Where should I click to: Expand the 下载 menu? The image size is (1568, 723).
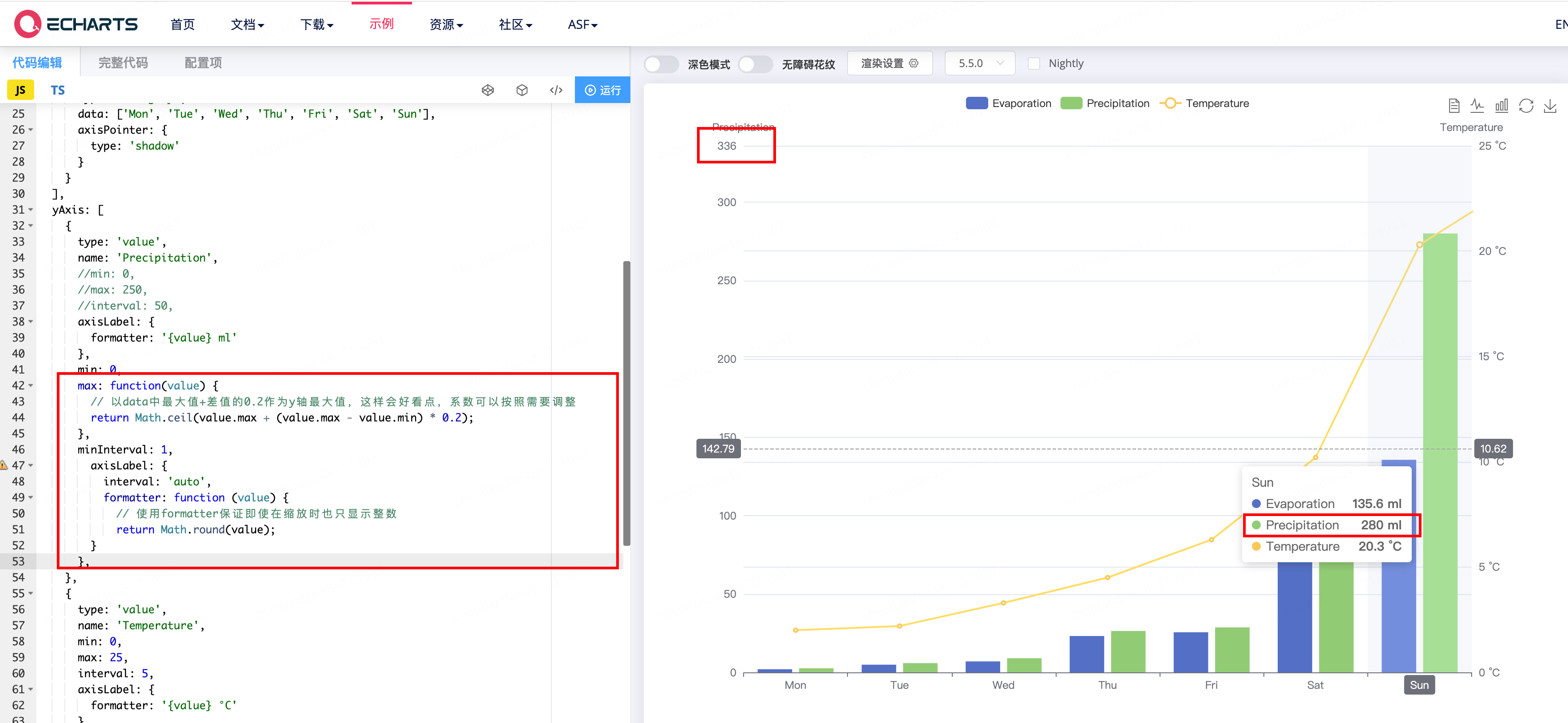pyautogui.click(x=317, y=24)
